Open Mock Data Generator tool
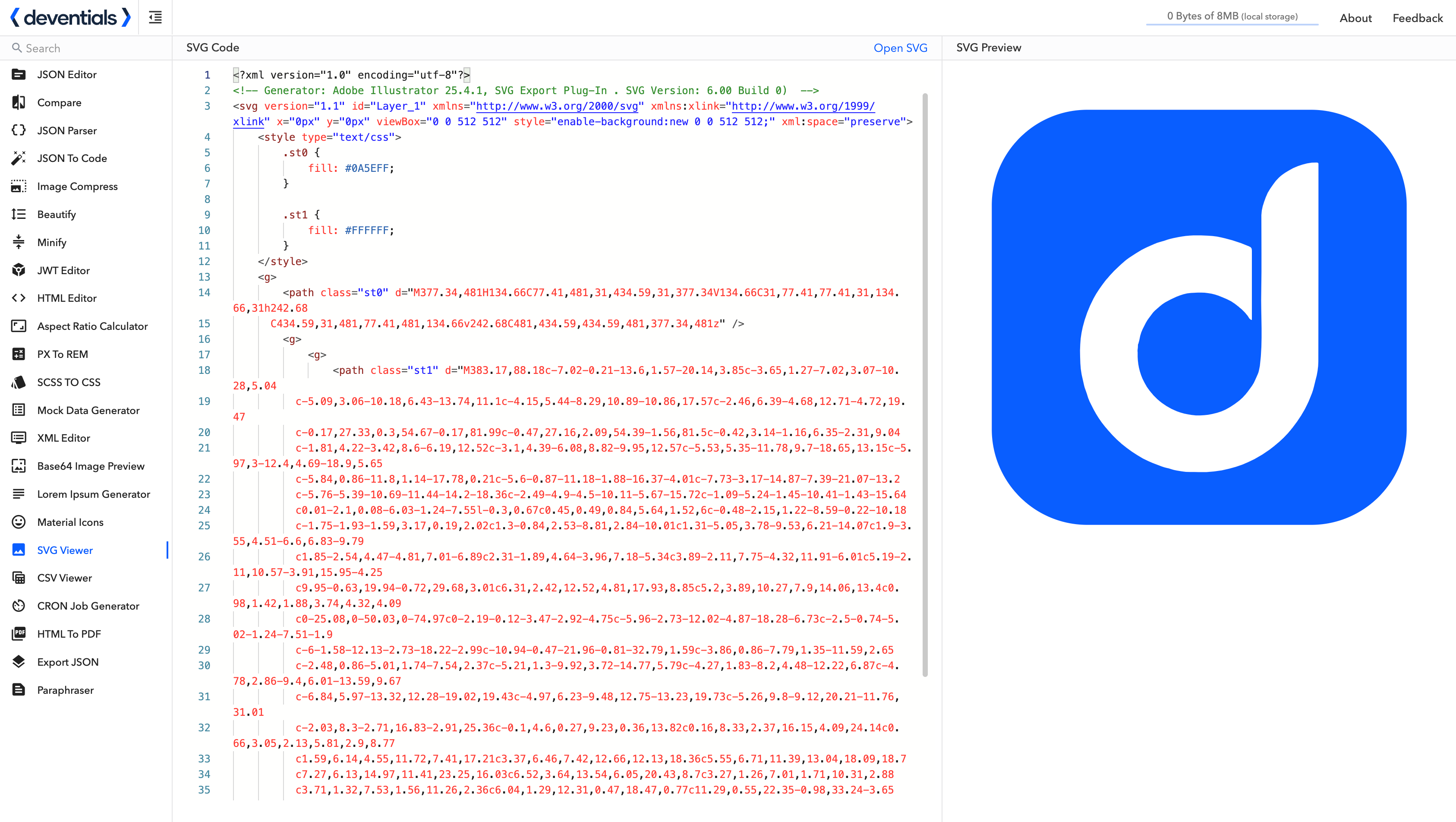Viewport: 1456px width, 822px height. [x=88, y=411]
